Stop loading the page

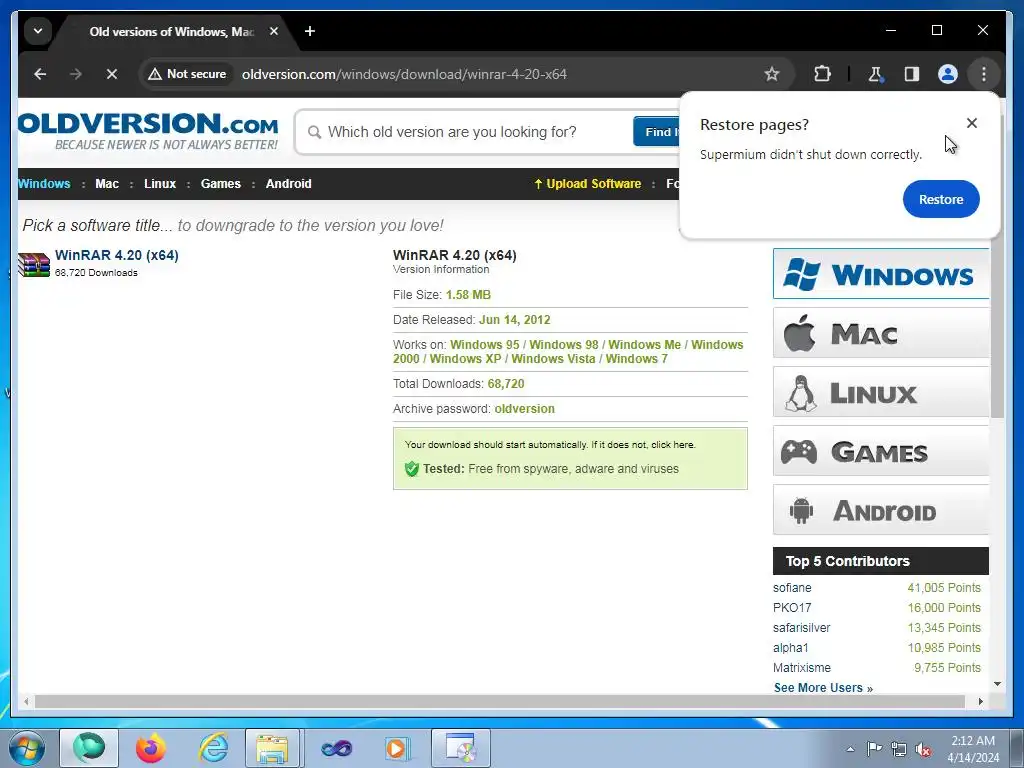[x=112, y=74]
